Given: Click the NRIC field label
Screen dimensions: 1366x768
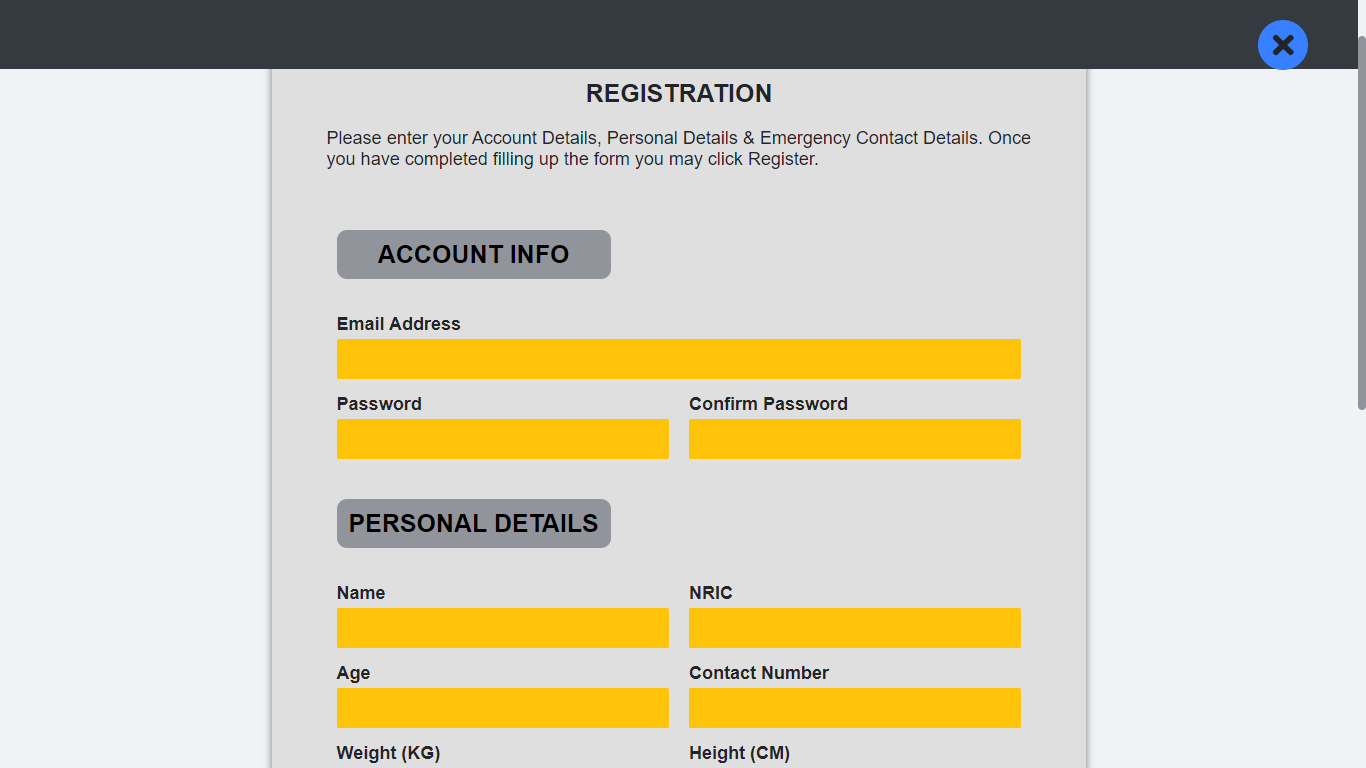Looking at the screenshot, I should pyautogui.click(x=710, y=593).
